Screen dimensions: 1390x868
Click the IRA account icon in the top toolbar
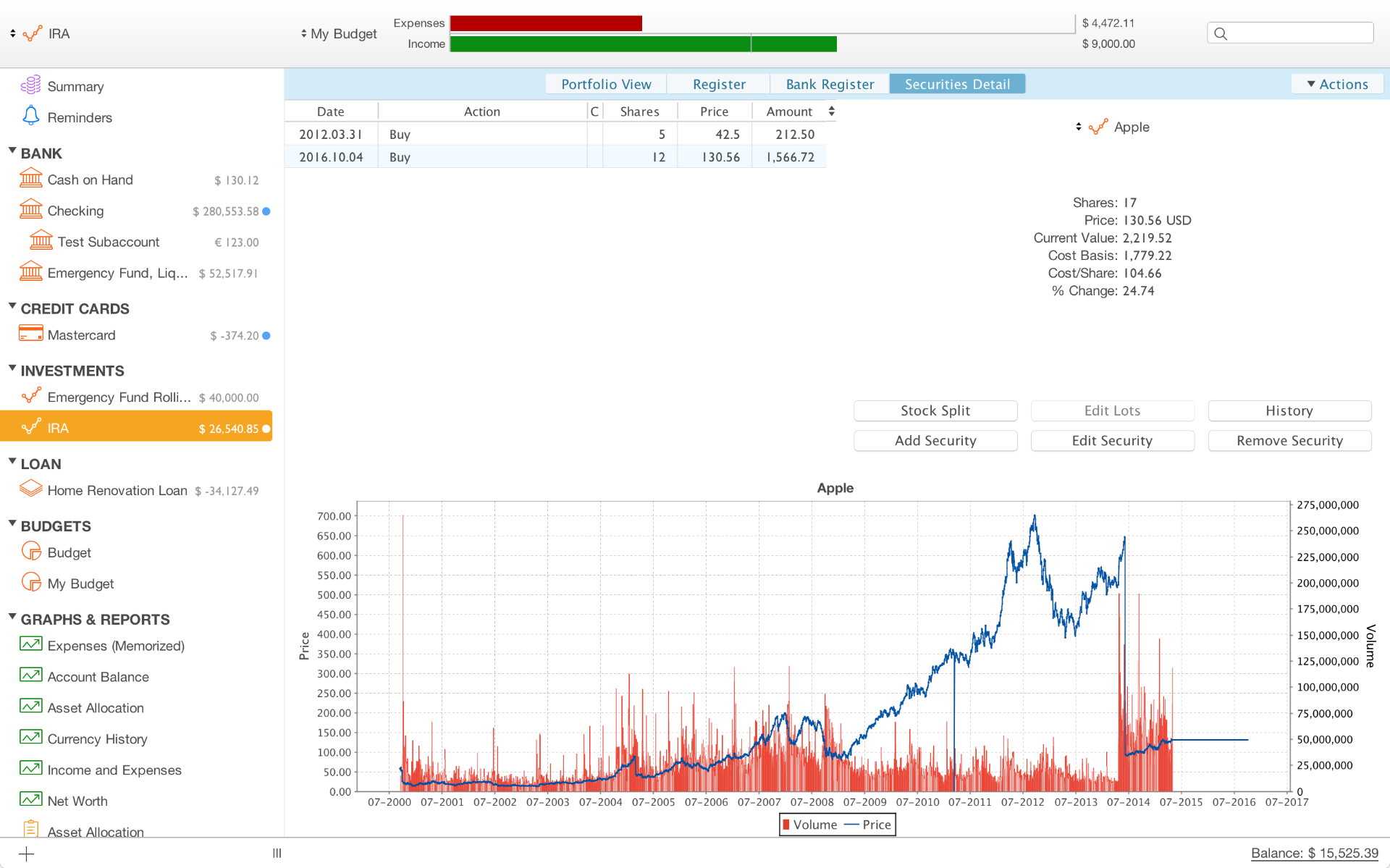pos(33,33)
